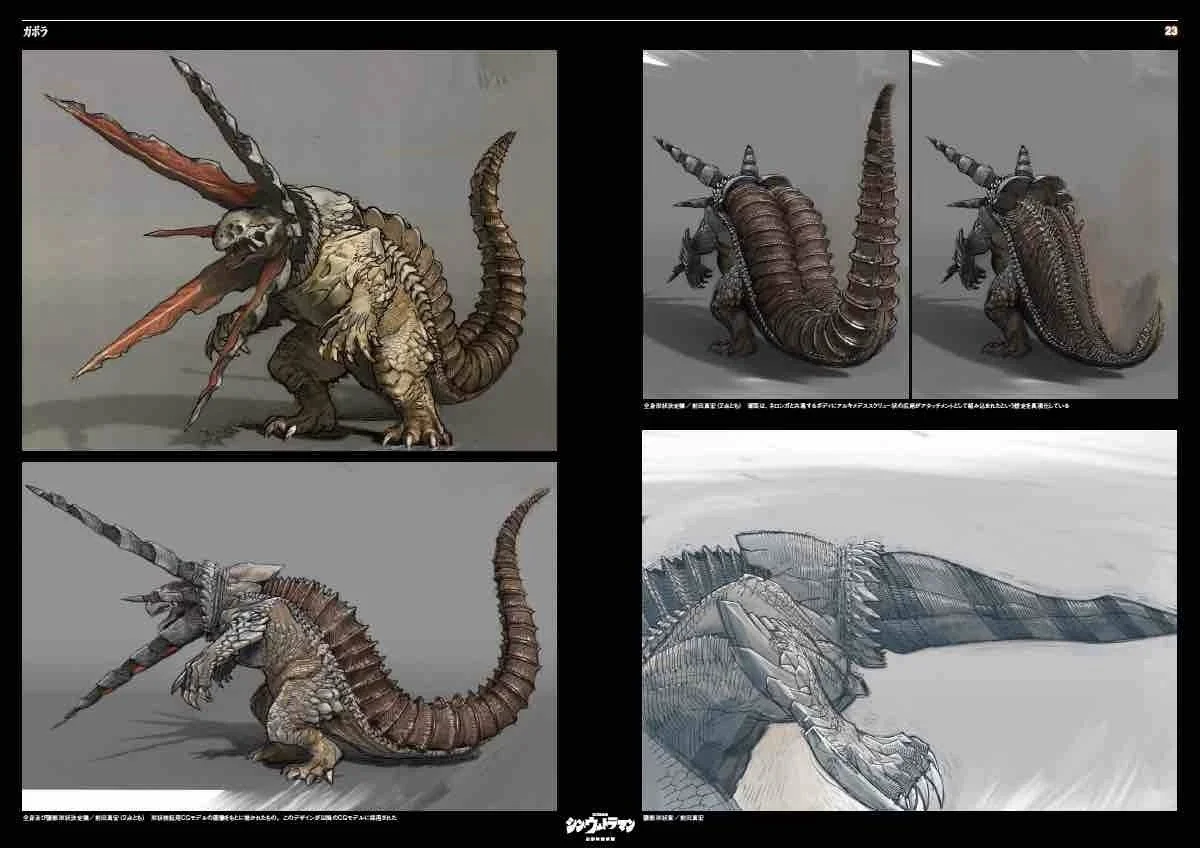Click the ガボラ title in the page header
The width and height of the screenshot is (1200, 848).
point(36,31)
